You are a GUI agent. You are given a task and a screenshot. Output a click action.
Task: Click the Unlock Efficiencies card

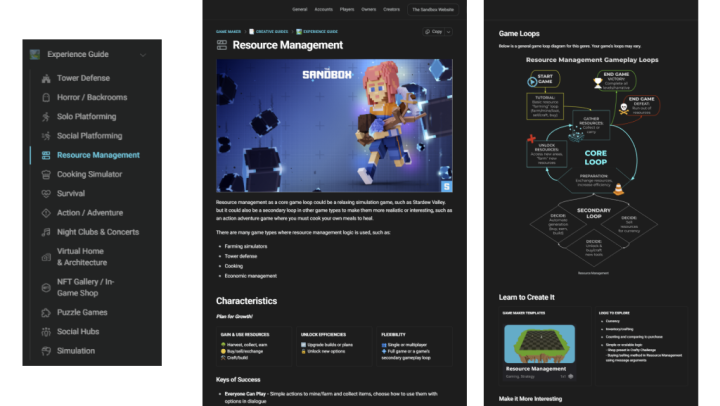(x=334, y=346)
